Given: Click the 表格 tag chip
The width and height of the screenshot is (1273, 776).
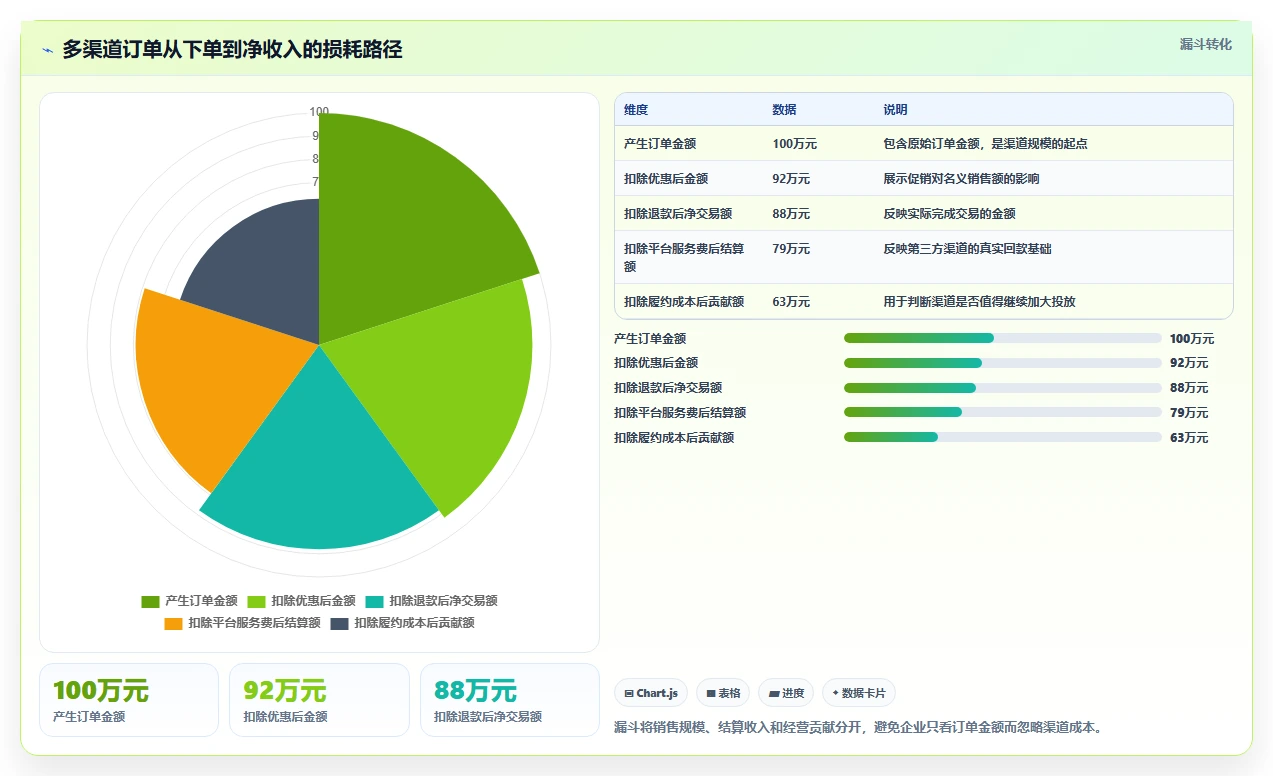Looking at the screenshot, I should click(x=723, y=693).
